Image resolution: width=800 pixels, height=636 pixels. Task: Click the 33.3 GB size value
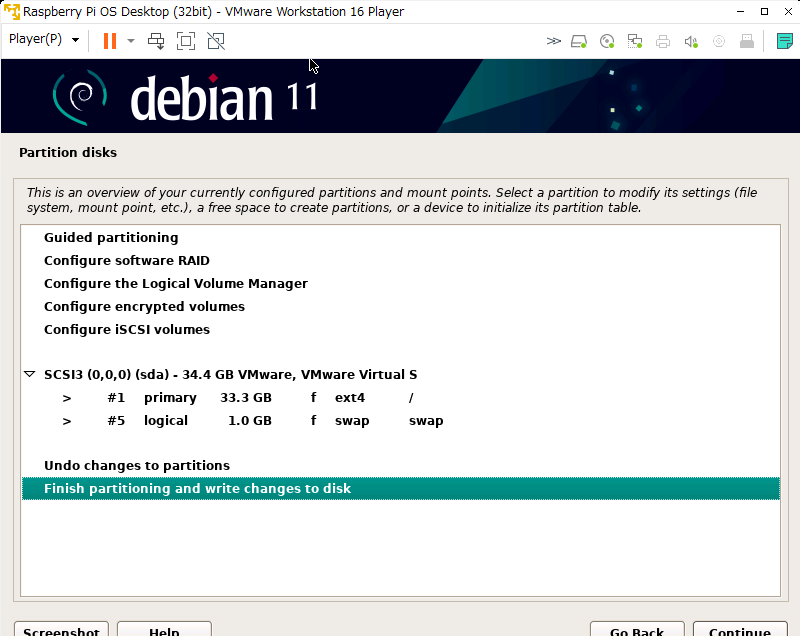[x=246, y=398]
